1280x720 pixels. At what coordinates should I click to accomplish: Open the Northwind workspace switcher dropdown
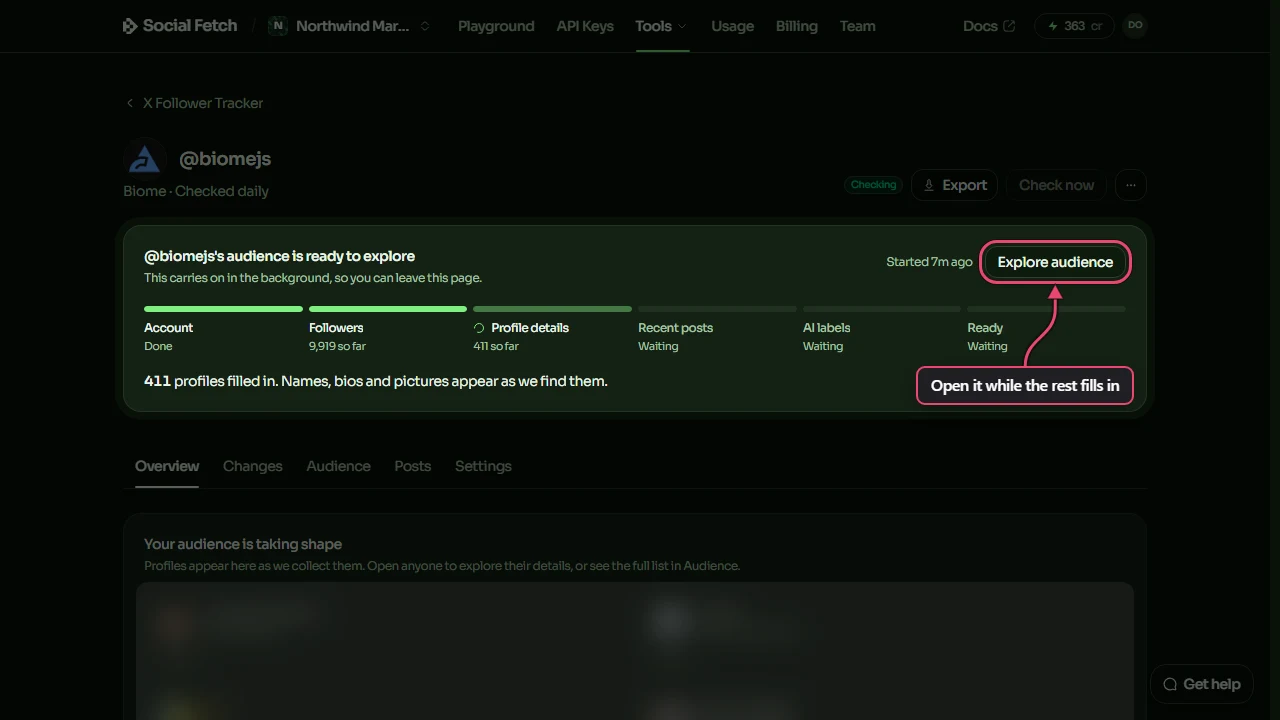(x=350, y=26)
